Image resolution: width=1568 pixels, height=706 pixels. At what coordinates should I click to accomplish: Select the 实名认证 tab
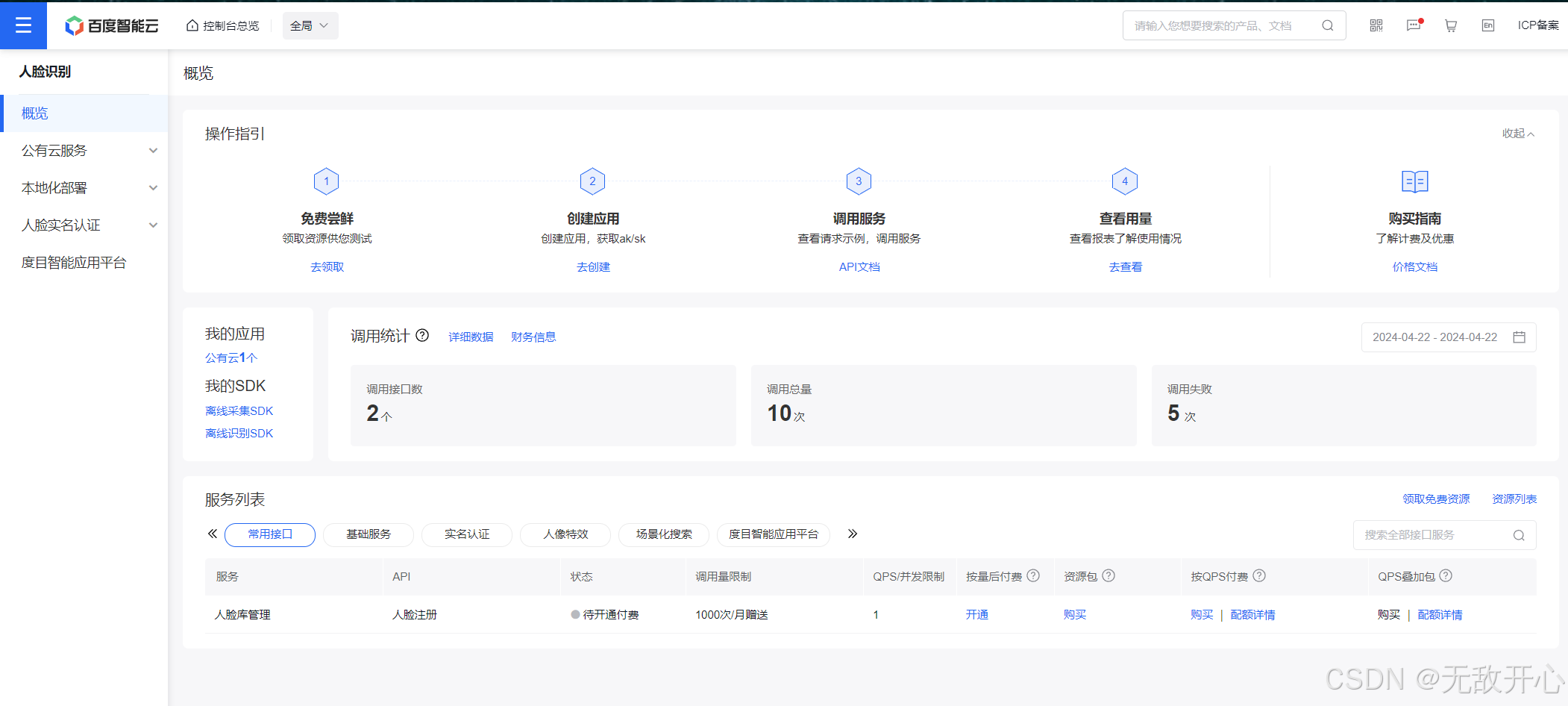467,534
